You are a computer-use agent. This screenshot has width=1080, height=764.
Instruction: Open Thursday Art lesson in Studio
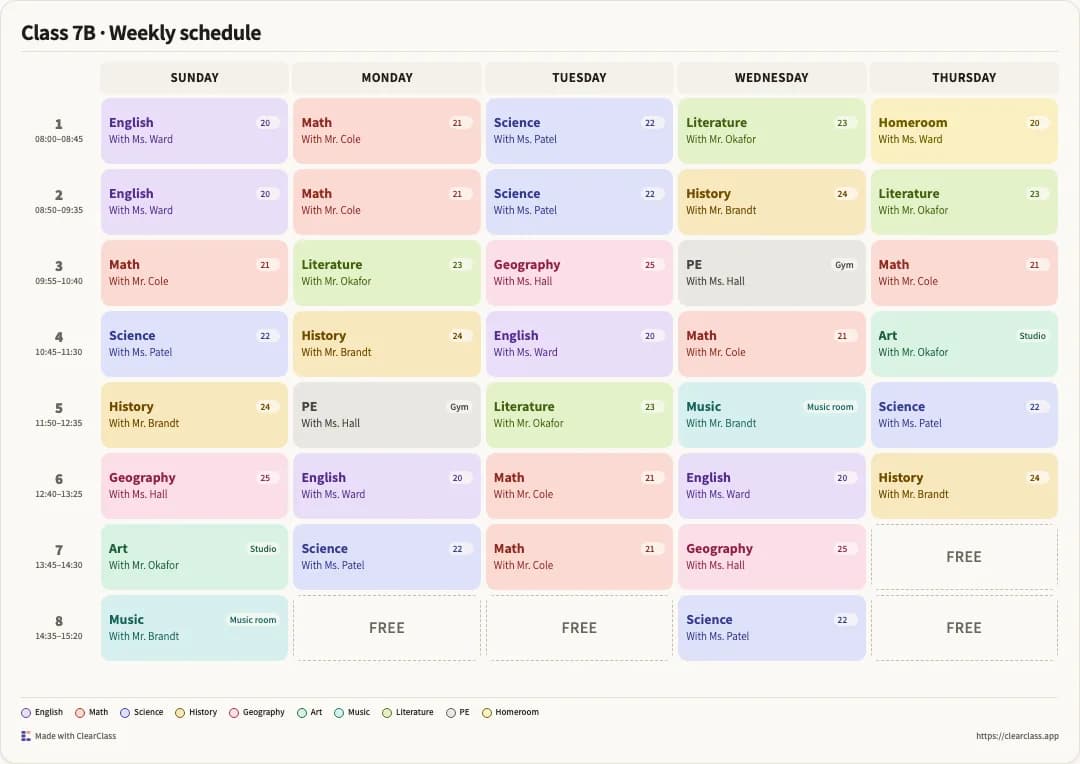(964, 344)
